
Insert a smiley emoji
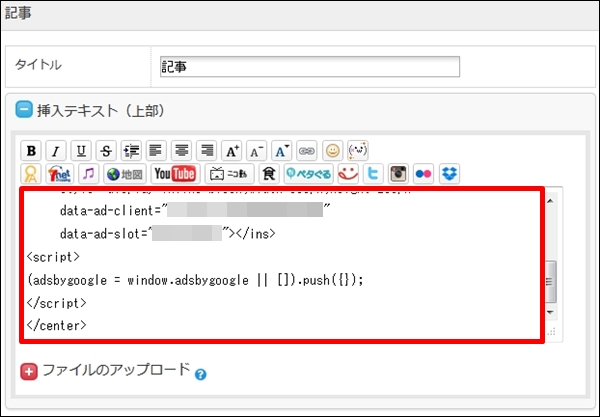(x=333, y=151)
